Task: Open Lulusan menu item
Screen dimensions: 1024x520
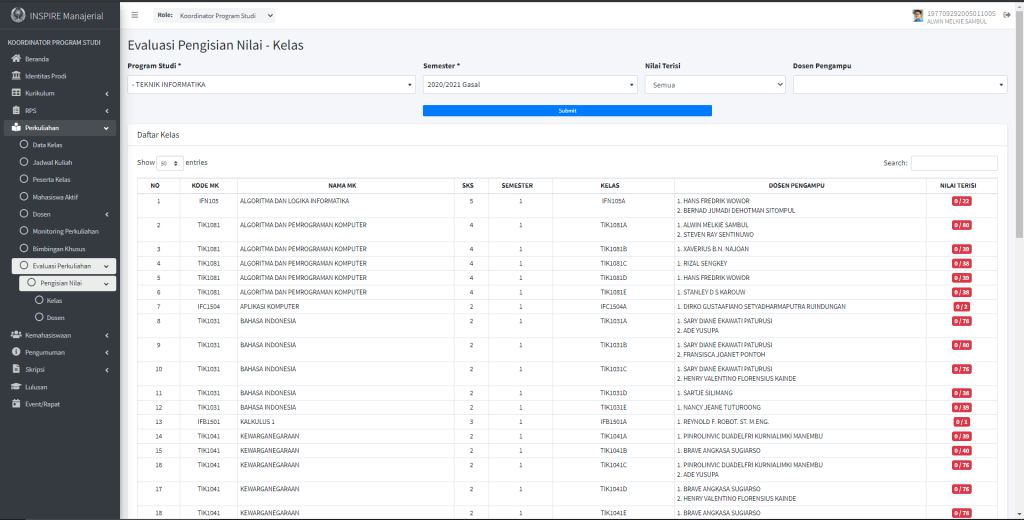Action: pyautogui.click(x=60, y=387)
